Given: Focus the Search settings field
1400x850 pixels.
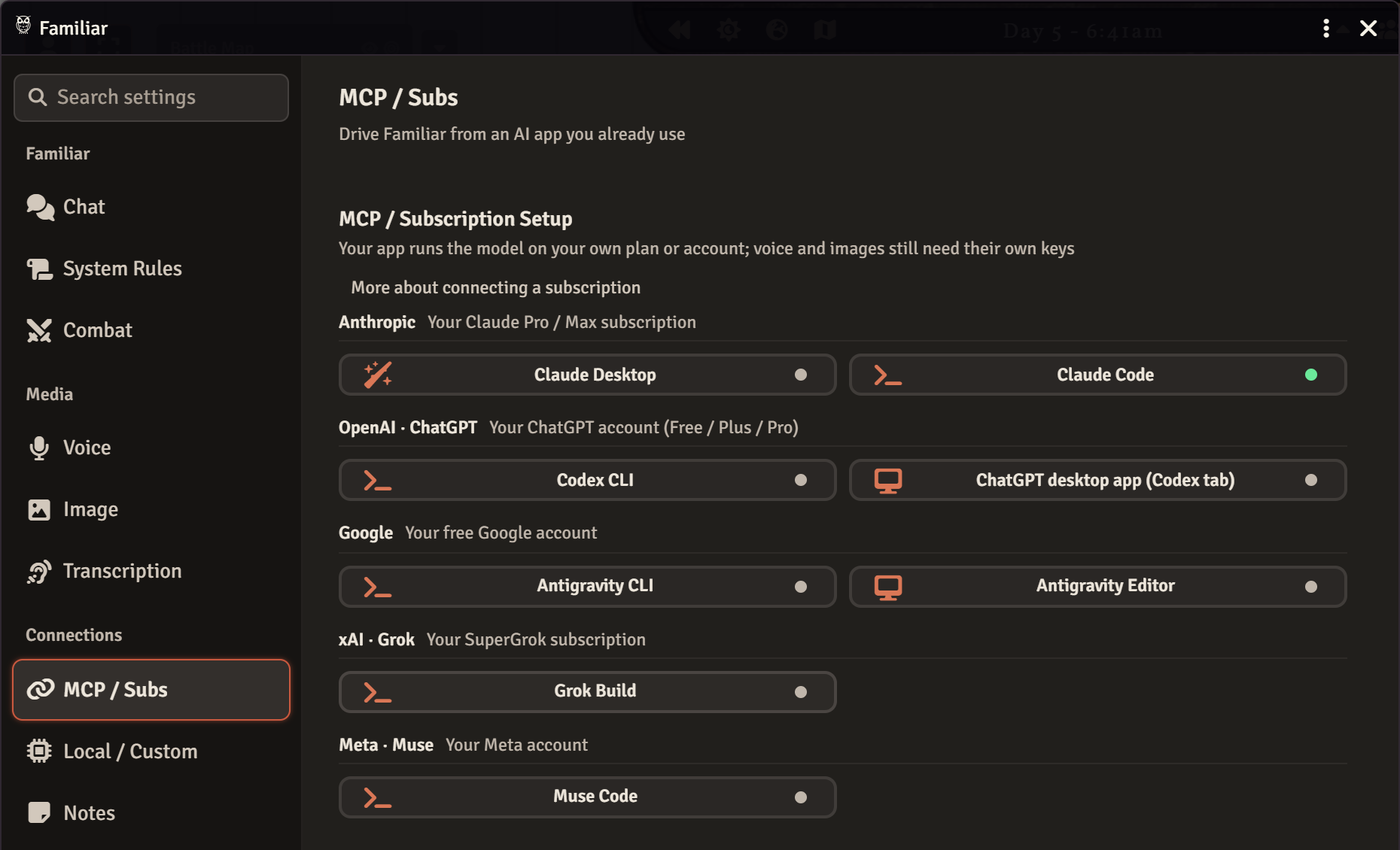Looking at the screenshot, I should (151, 97).
